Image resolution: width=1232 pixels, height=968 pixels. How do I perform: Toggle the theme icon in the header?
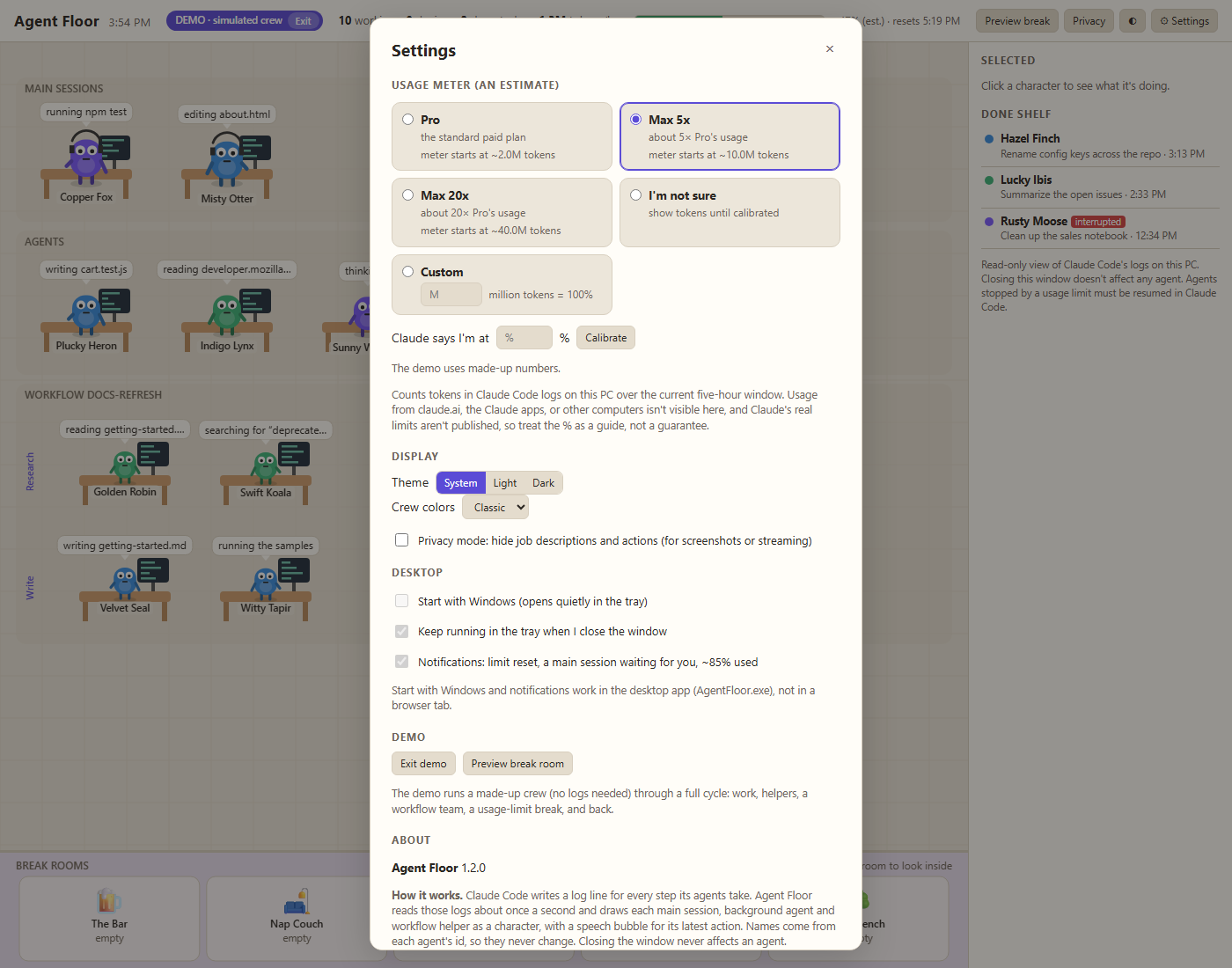coord(1133,21)
